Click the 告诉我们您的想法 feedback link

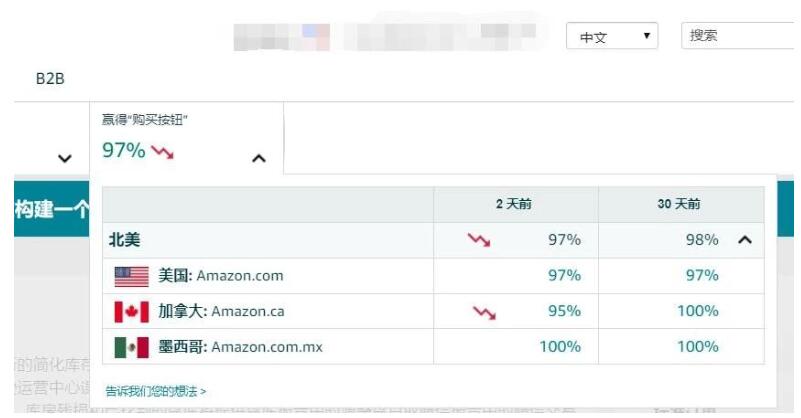click(x=156, y=391)
